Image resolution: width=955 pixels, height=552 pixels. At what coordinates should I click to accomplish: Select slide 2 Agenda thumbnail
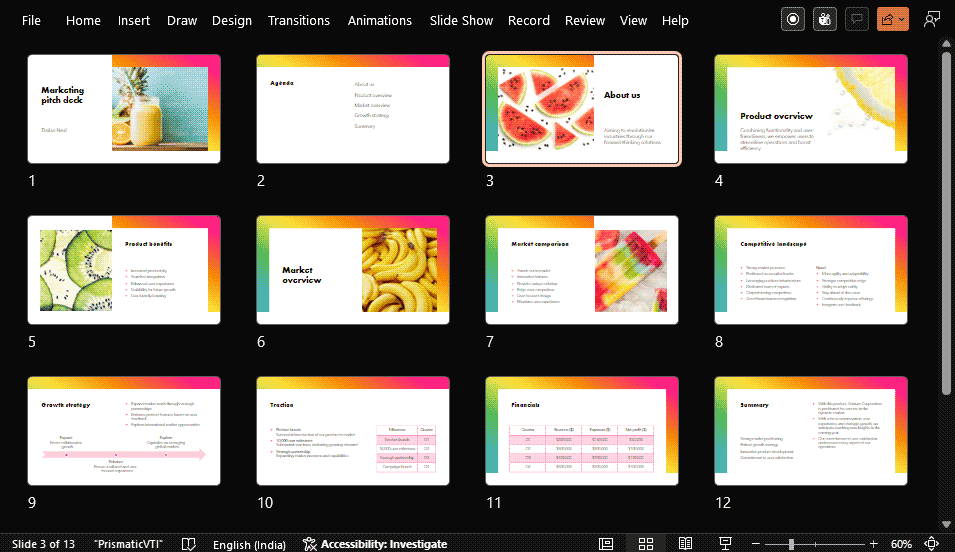tap(353, 109)
